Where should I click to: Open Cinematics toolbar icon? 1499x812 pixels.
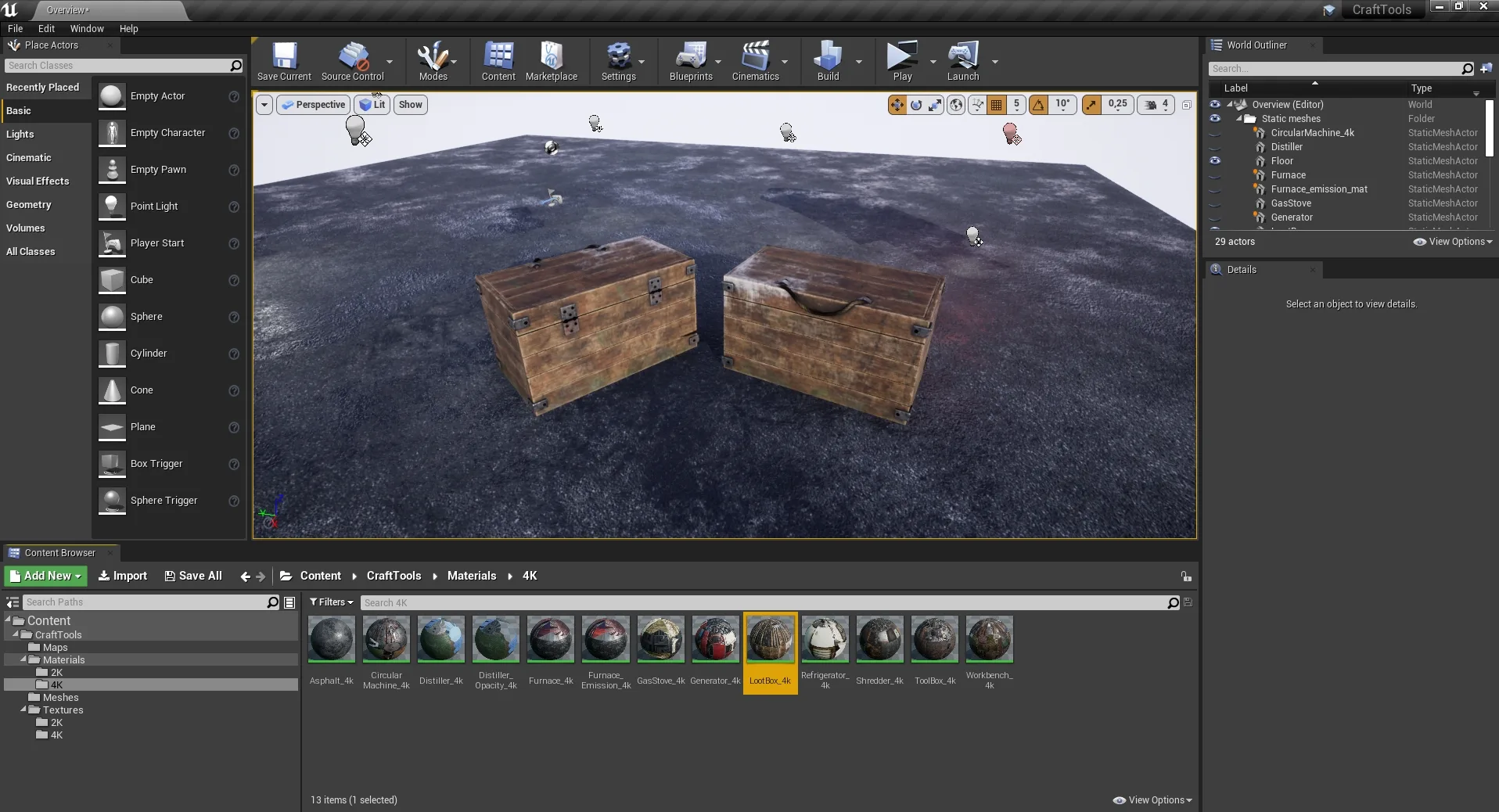(755, 61)
